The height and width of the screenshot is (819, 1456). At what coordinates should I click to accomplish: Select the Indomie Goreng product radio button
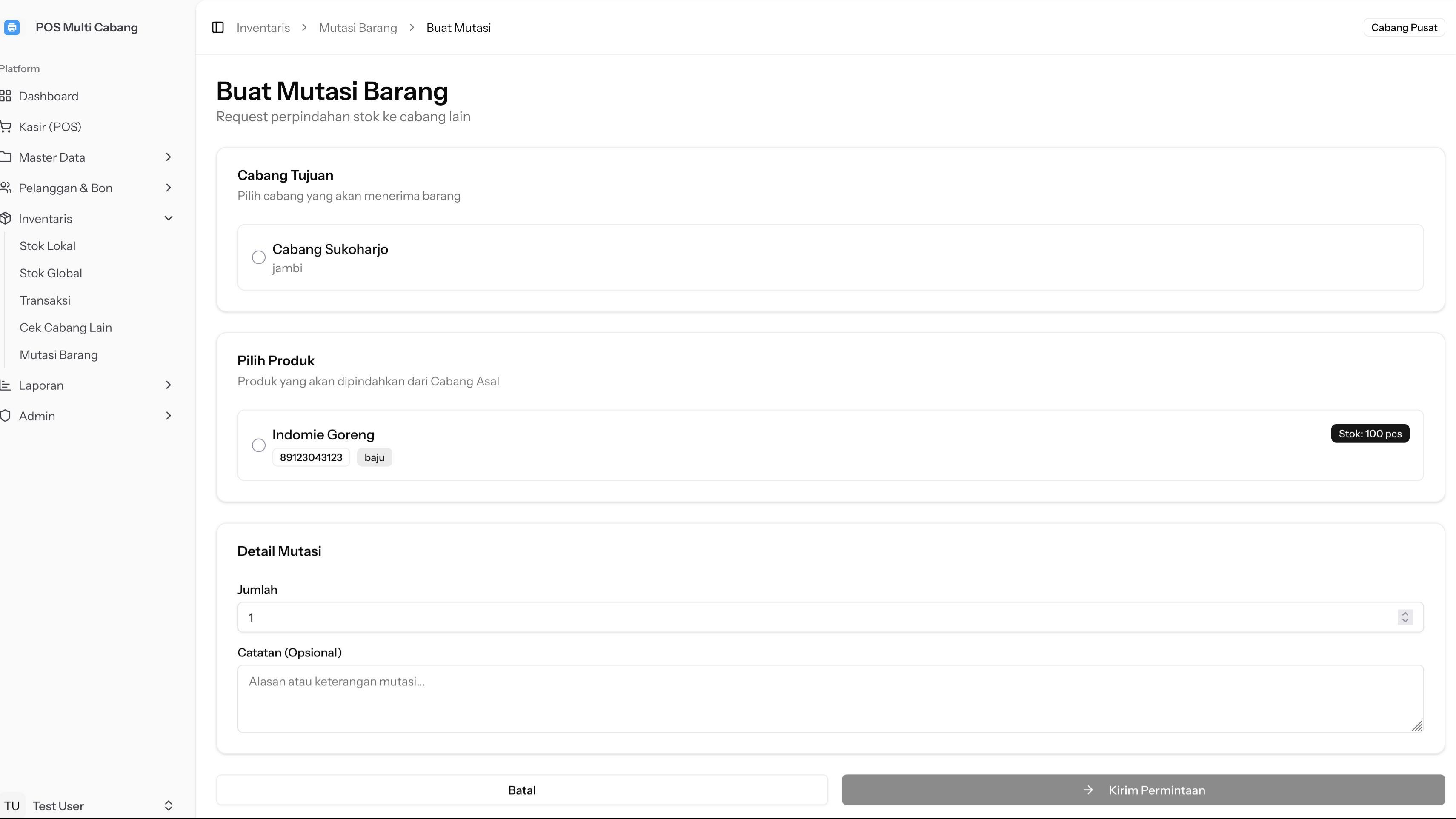258,445
